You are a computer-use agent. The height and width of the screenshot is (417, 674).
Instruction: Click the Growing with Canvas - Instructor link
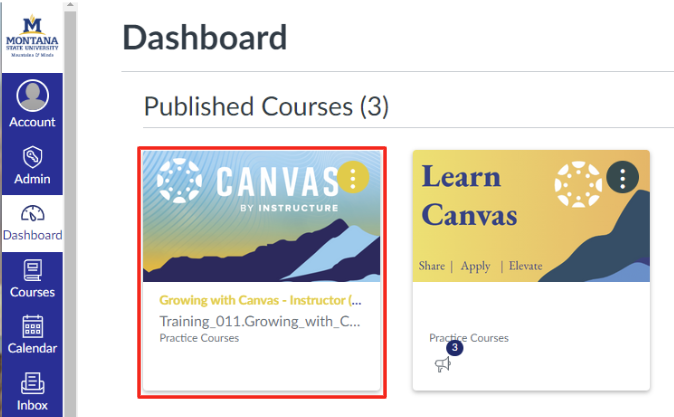pyautogui.click(x=260, y=300)
